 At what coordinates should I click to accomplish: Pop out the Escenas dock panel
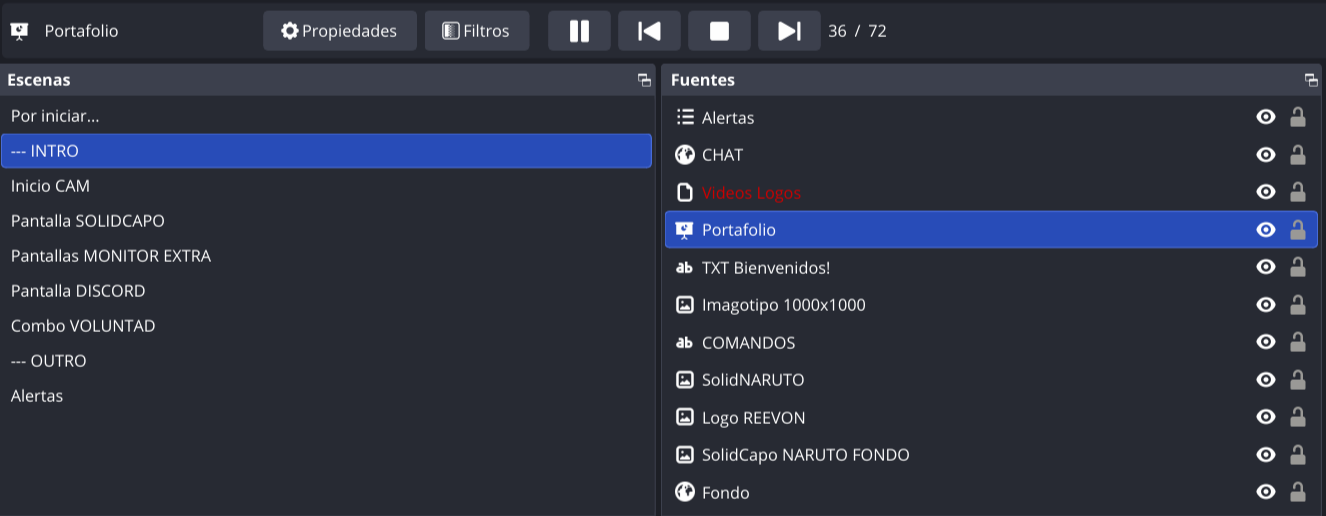click(x=644, y=80)
